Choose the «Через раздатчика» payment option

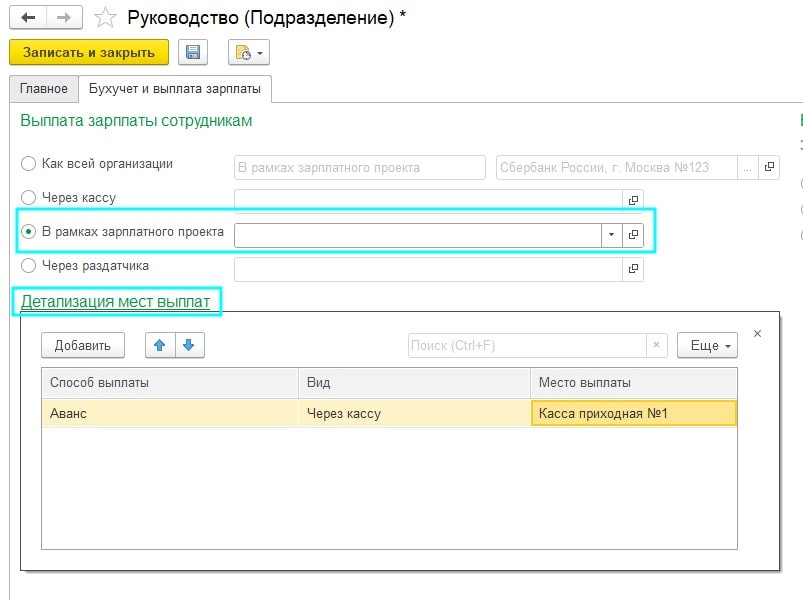click(x=29, y=267)
